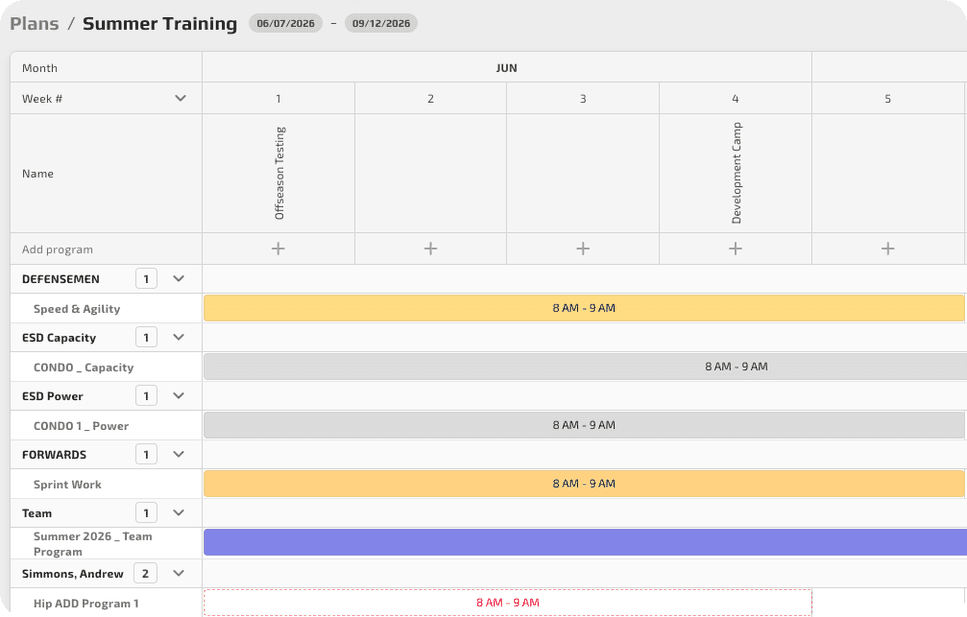967x617 pixels.
Task: Open ESD Power count badge
Action: click(x=146, y=396)
